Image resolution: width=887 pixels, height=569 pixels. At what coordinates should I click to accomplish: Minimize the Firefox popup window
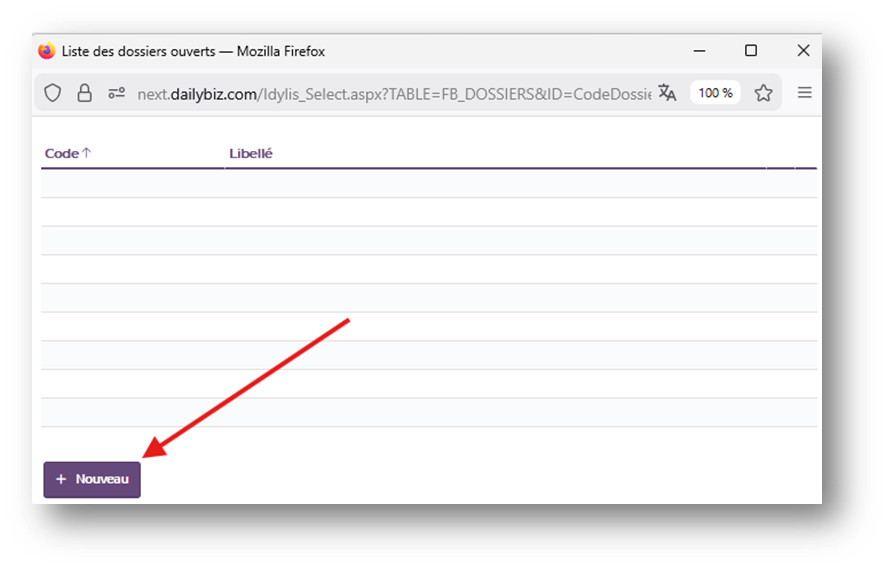pyautogui.click(x=698, y=51)
